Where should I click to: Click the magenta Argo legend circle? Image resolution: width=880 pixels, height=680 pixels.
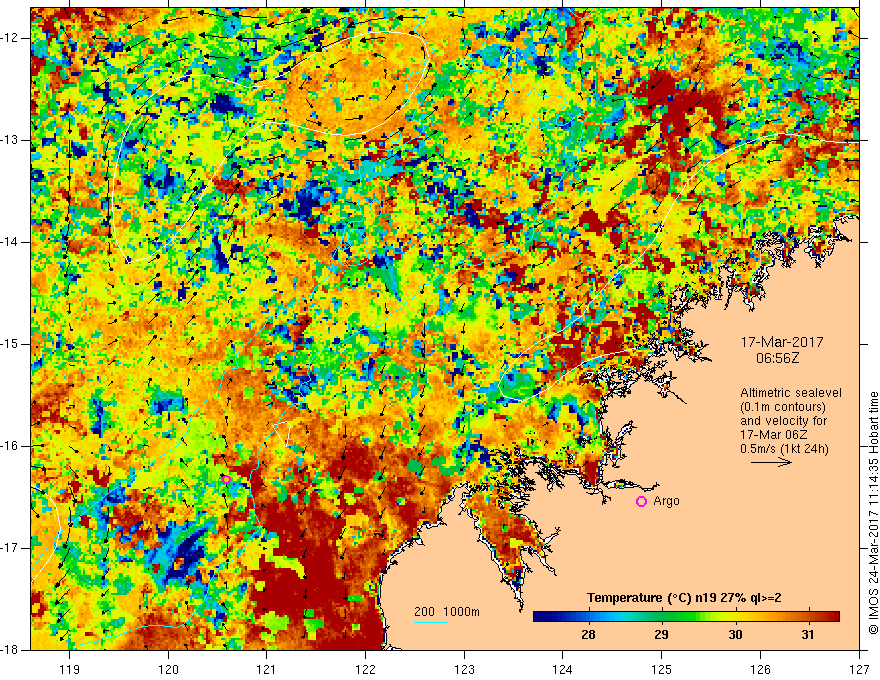point(641,501)
